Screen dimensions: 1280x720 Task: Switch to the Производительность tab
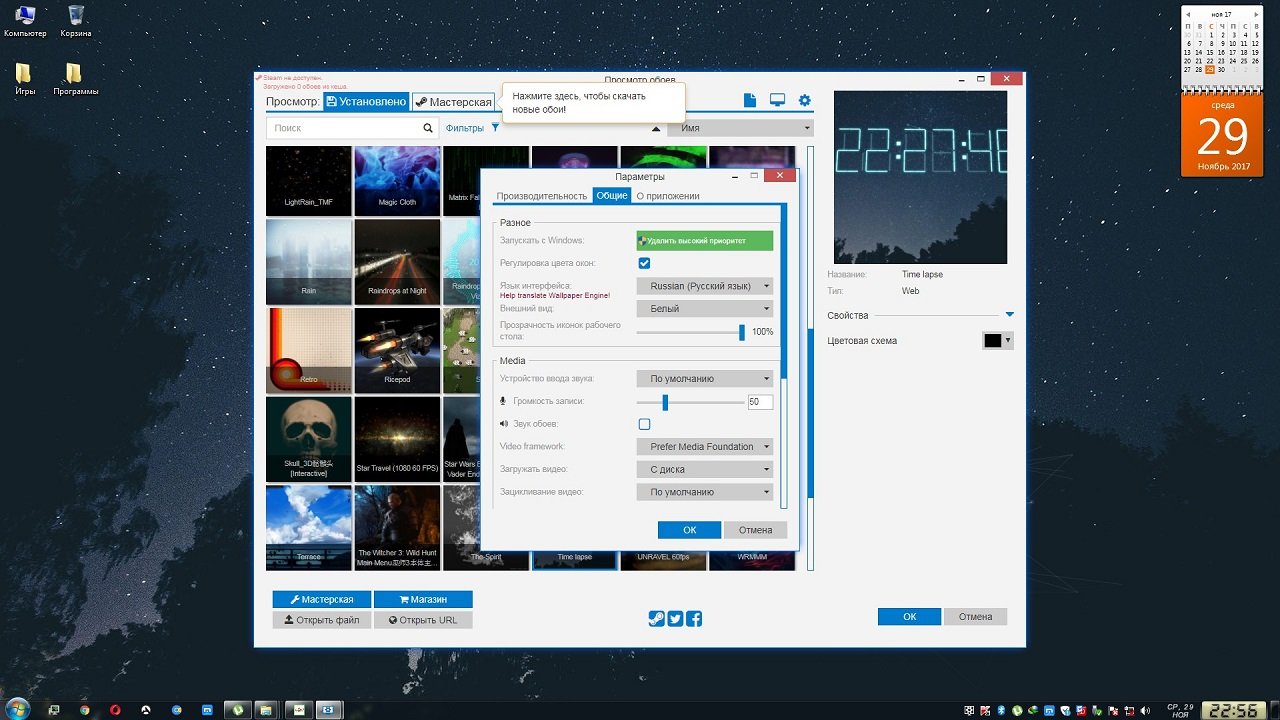[x=541, y=196]
